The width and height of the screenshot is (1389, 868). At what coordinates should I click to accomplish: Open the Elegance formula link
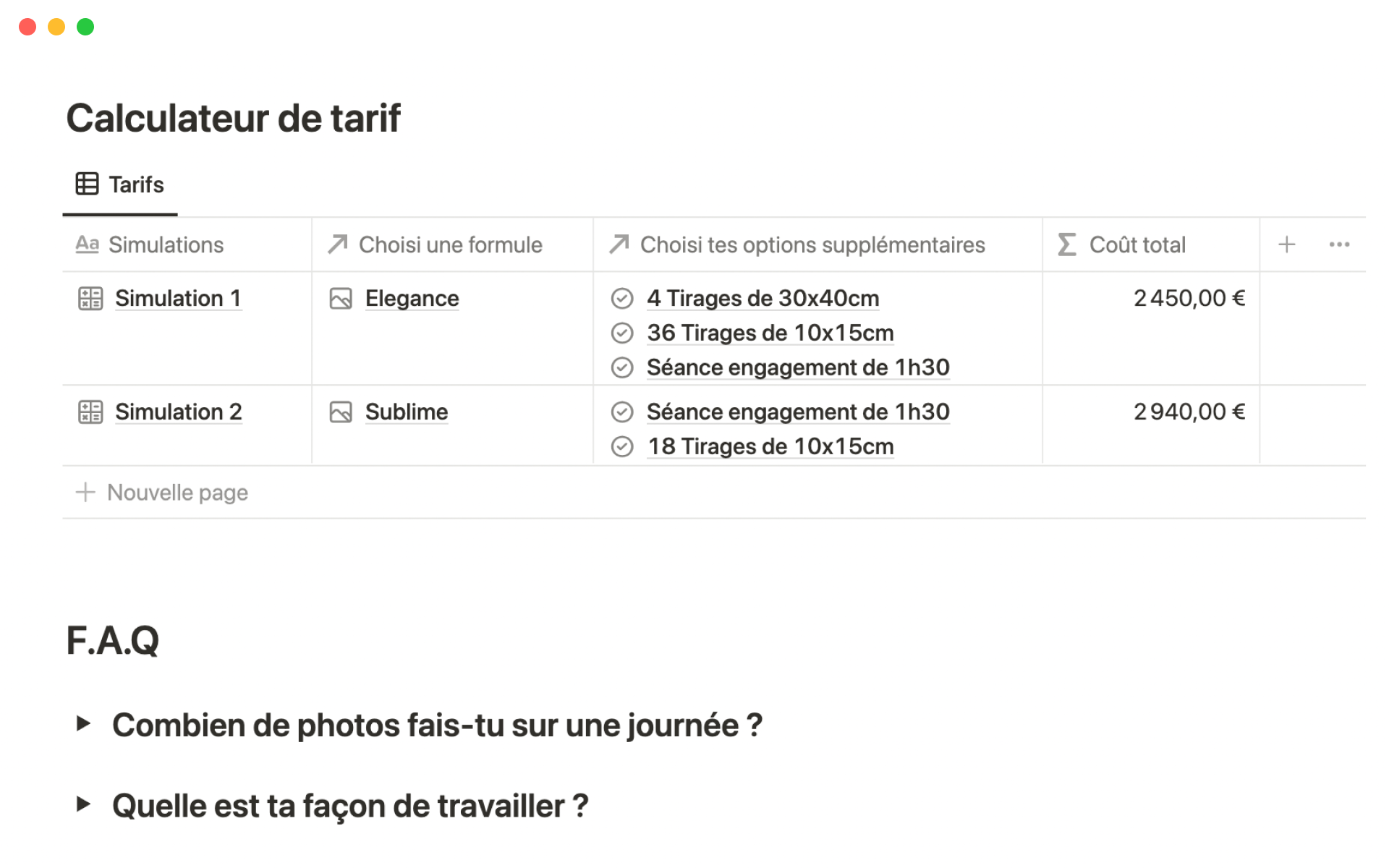pos(412,298)
